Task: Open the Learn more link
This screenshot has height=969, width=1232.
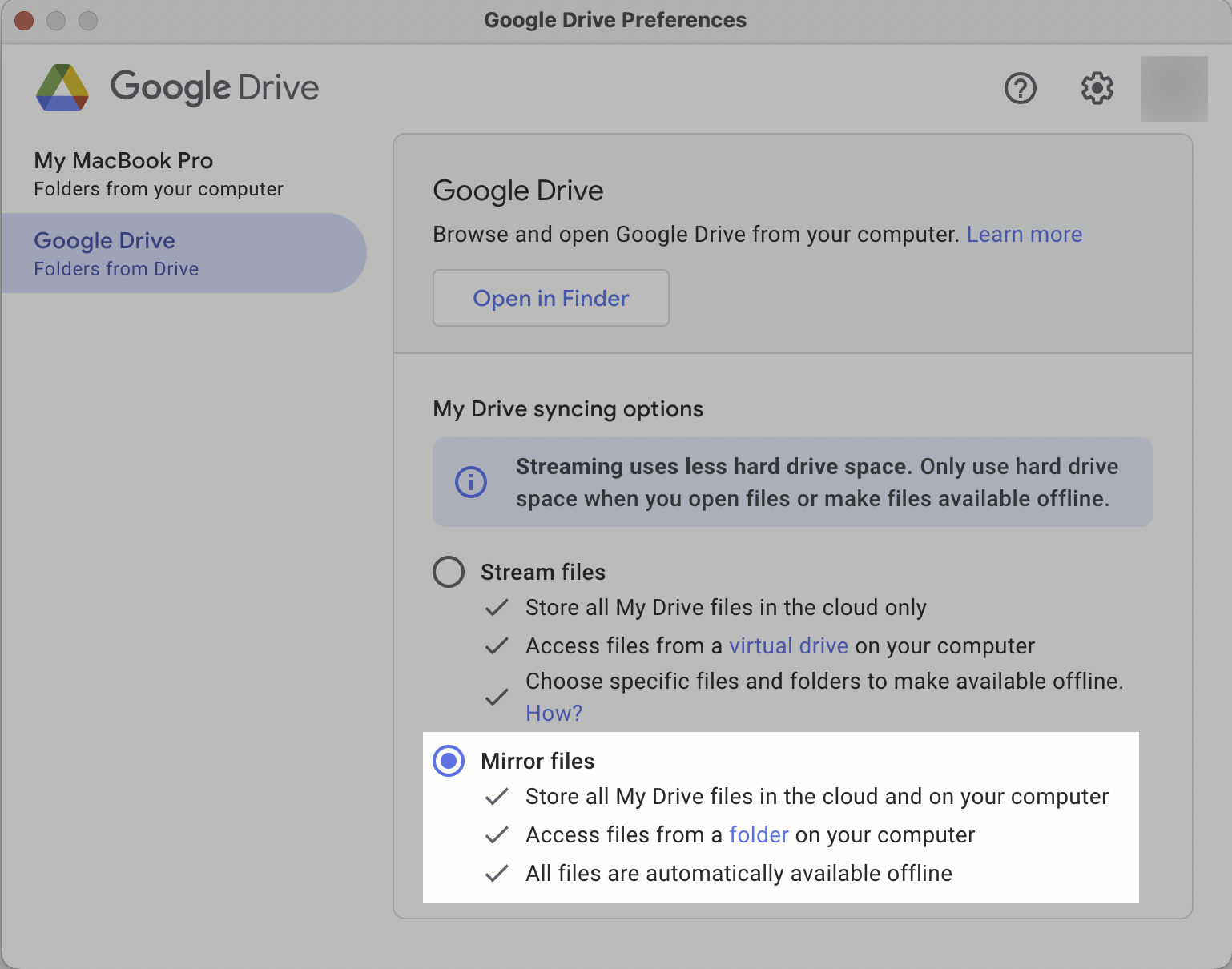Action: pyautogui.click(x=1024, y=235)
